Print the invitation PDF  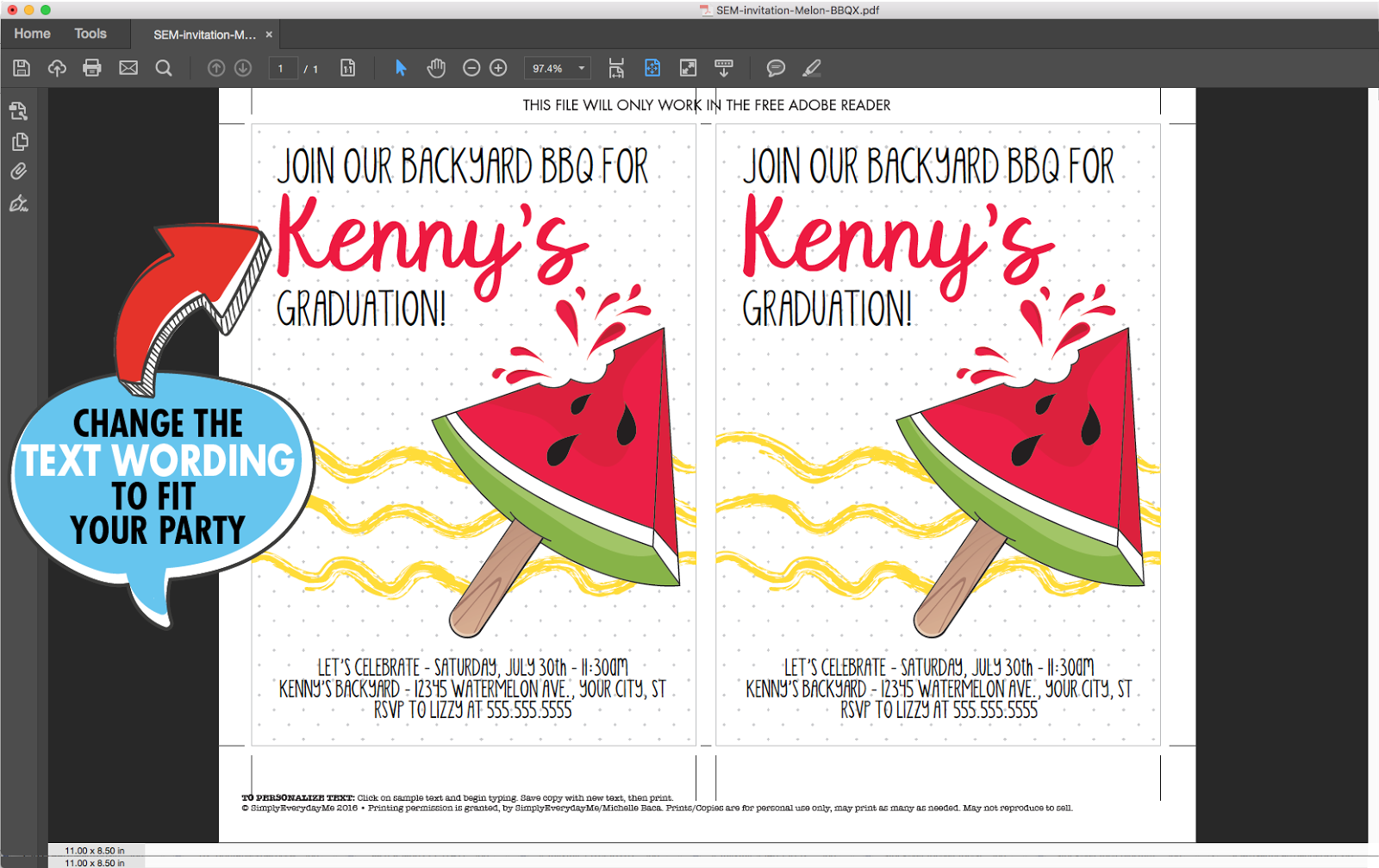(92, 67)
